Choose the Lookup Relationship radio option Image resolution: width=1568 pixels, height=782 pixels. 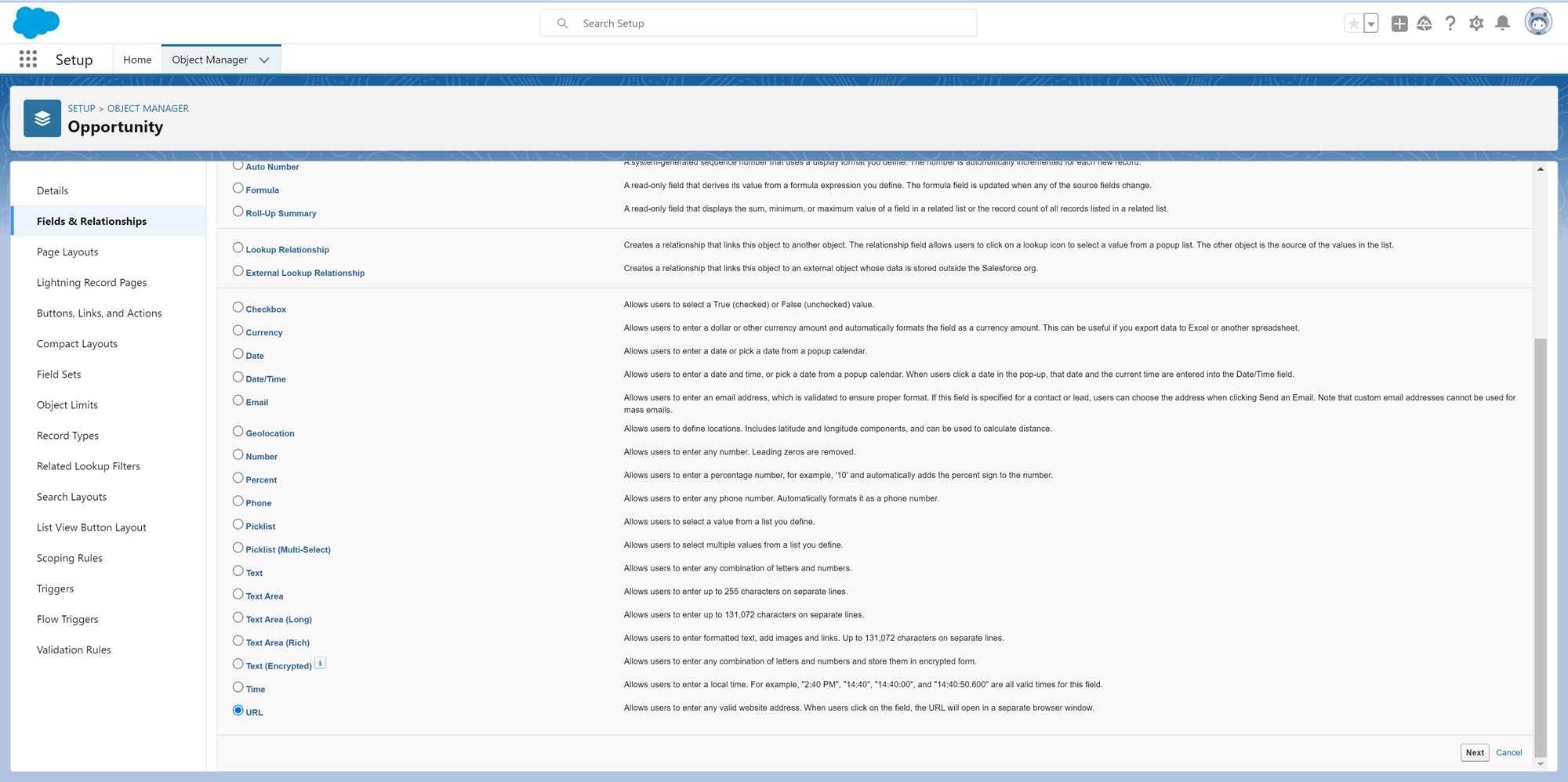238,248
